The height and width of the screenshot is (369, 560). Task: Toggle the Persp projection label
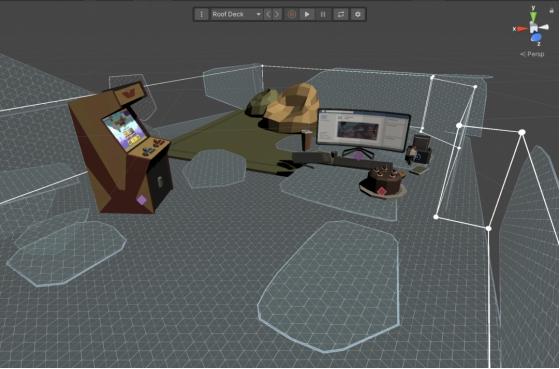coord(532,54)
